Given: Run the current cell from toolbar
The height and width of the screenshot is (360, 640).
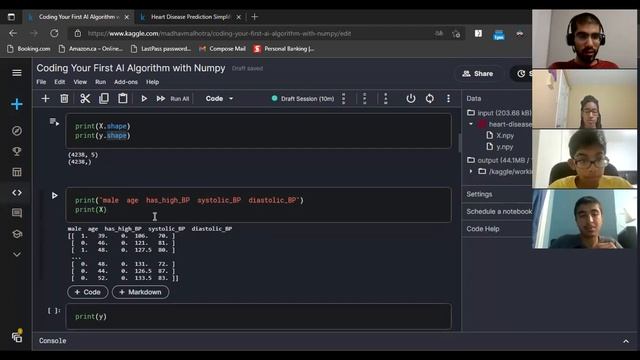Looking at the screenshot, I should (x=144, y=98).
